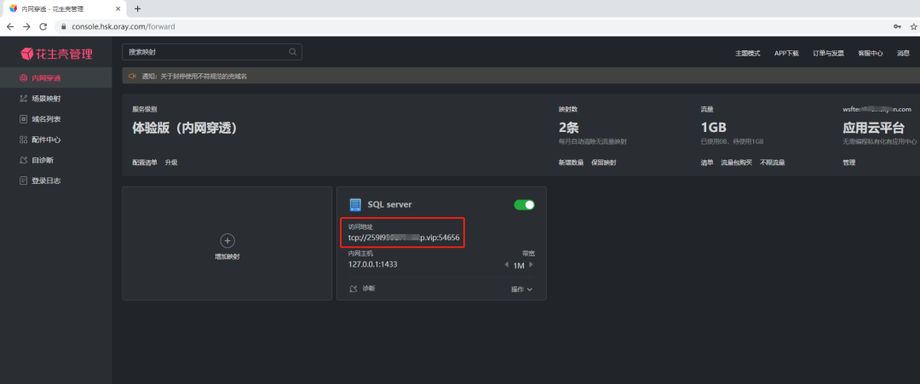The image size is (920, 384).
Task: Click the tcp:// access address text
Action: pos(404,238)
